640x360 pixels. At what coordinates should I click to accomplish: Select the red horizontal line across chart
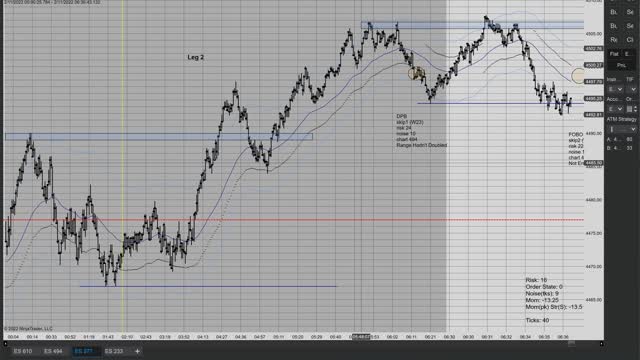294,220
